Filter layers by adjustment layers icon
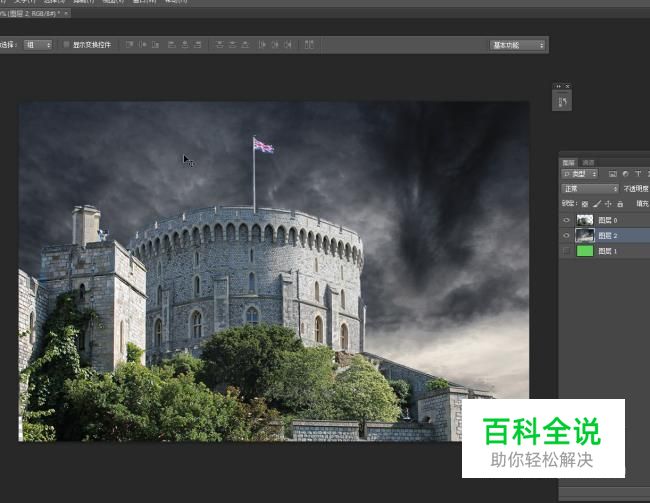The image size is (650, 503). [x=626, y=174]
